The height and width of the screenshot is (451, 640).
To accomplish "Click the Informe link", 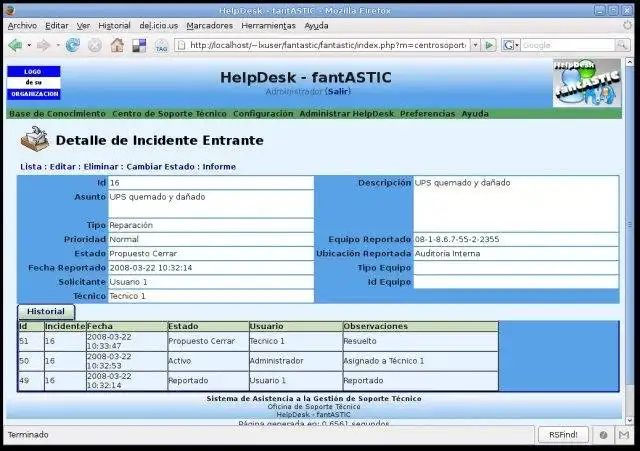I will (219, 167).
